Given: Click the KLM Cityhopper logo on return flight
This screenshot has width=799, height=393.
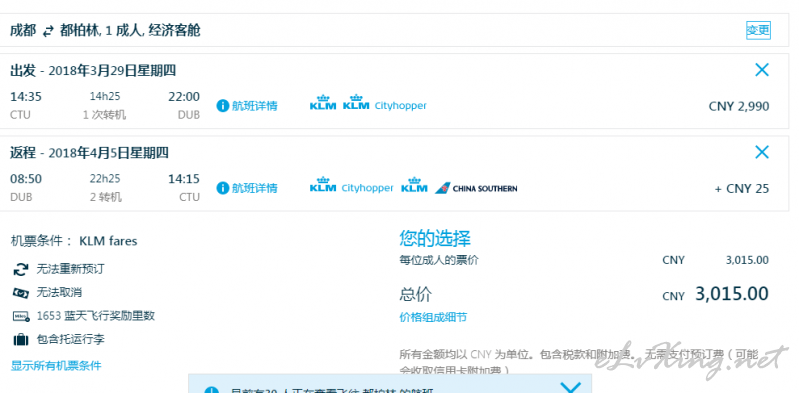Looking at the screenshot, I should coord(352,185).
